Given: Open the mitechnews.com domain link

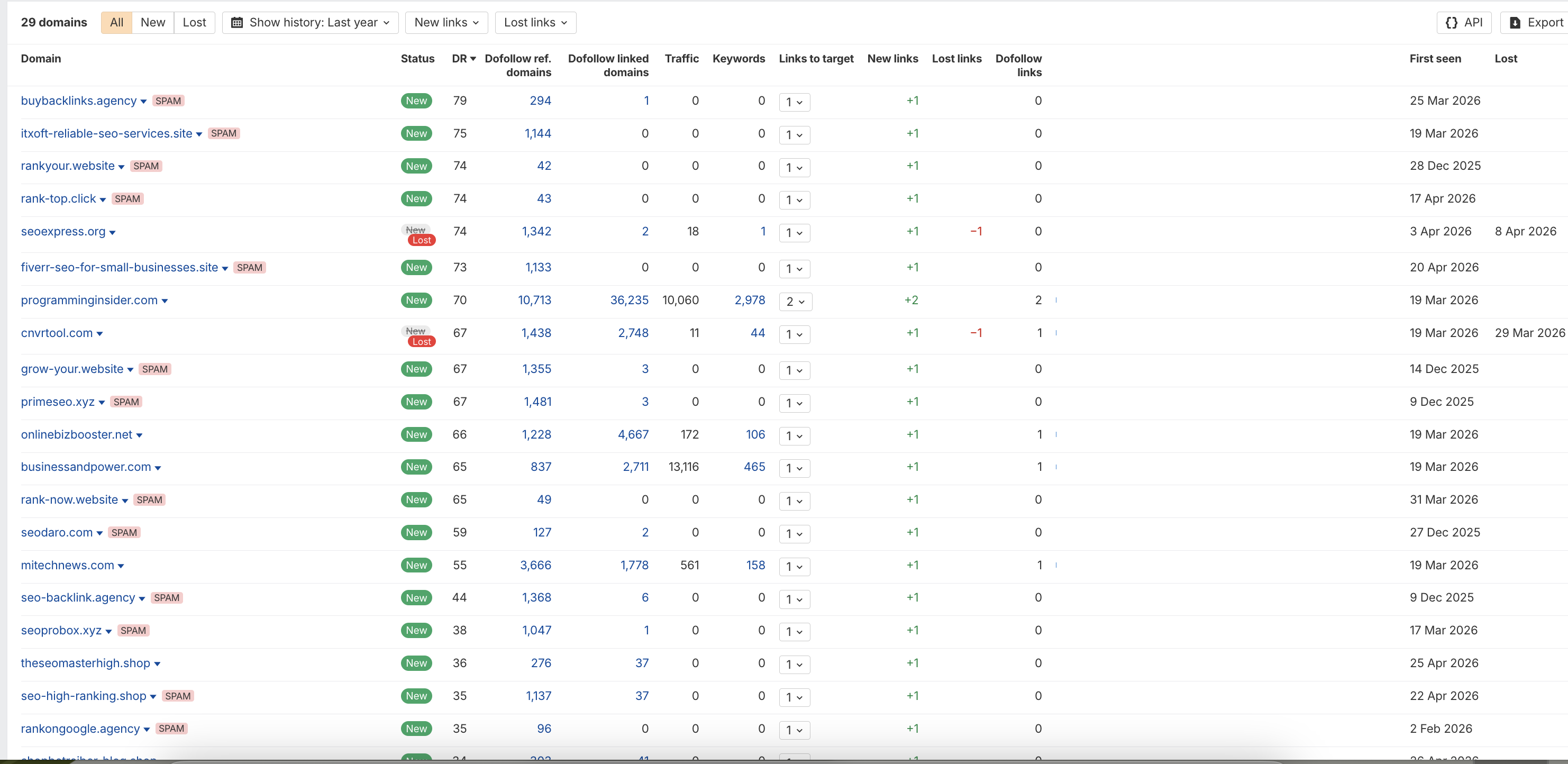Looking at the screenshot, I should click(x=68, y=565).
